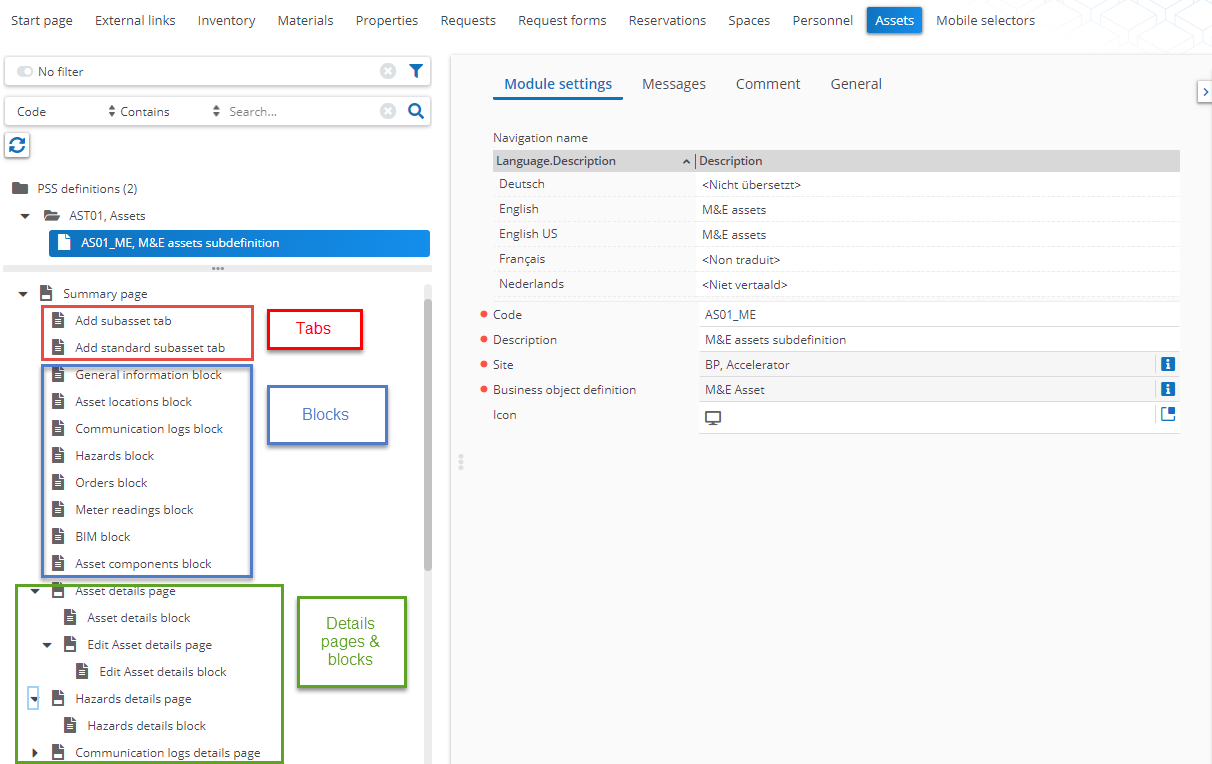This screenshot has width=1212, height=764.
Task: Show info for Business object definition
Action: click(x=1168, y=389)
